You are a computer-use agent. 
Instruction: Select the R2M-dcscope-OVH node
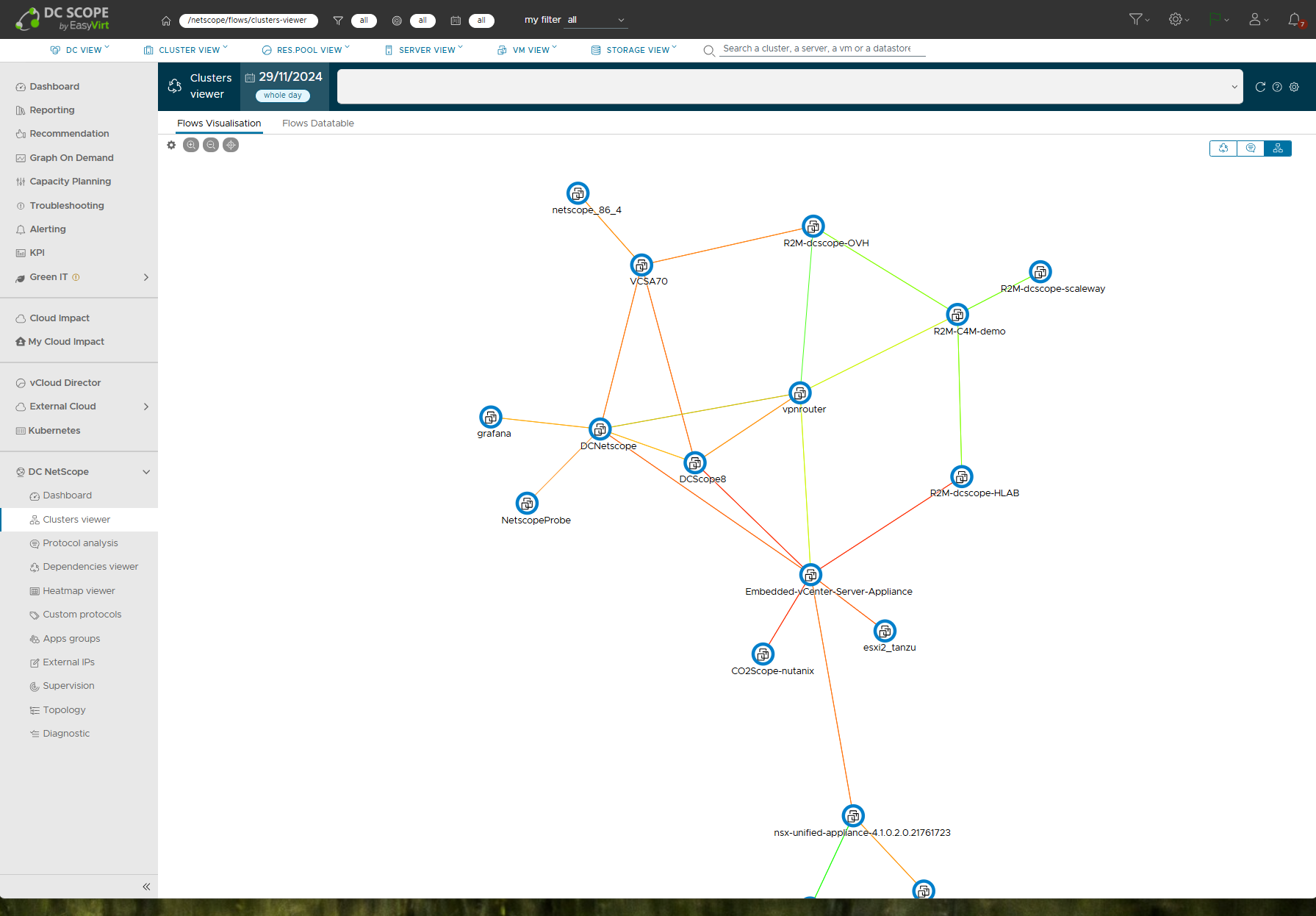(813, 226)
